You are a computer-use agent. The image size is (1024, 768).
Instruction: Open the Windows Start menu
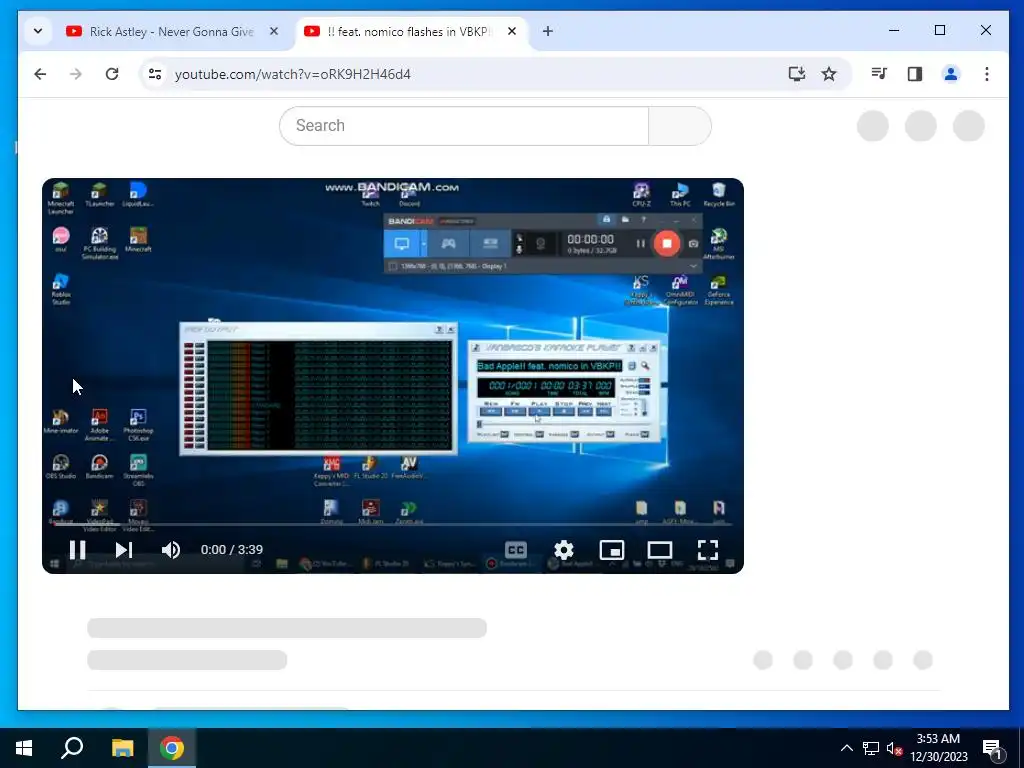point(24,748)
